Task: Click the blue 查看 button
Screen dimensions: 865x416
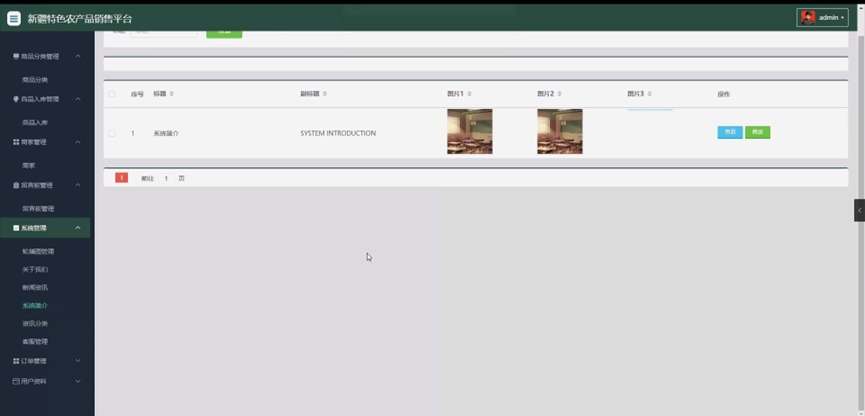Action: (x=730, y=132)
